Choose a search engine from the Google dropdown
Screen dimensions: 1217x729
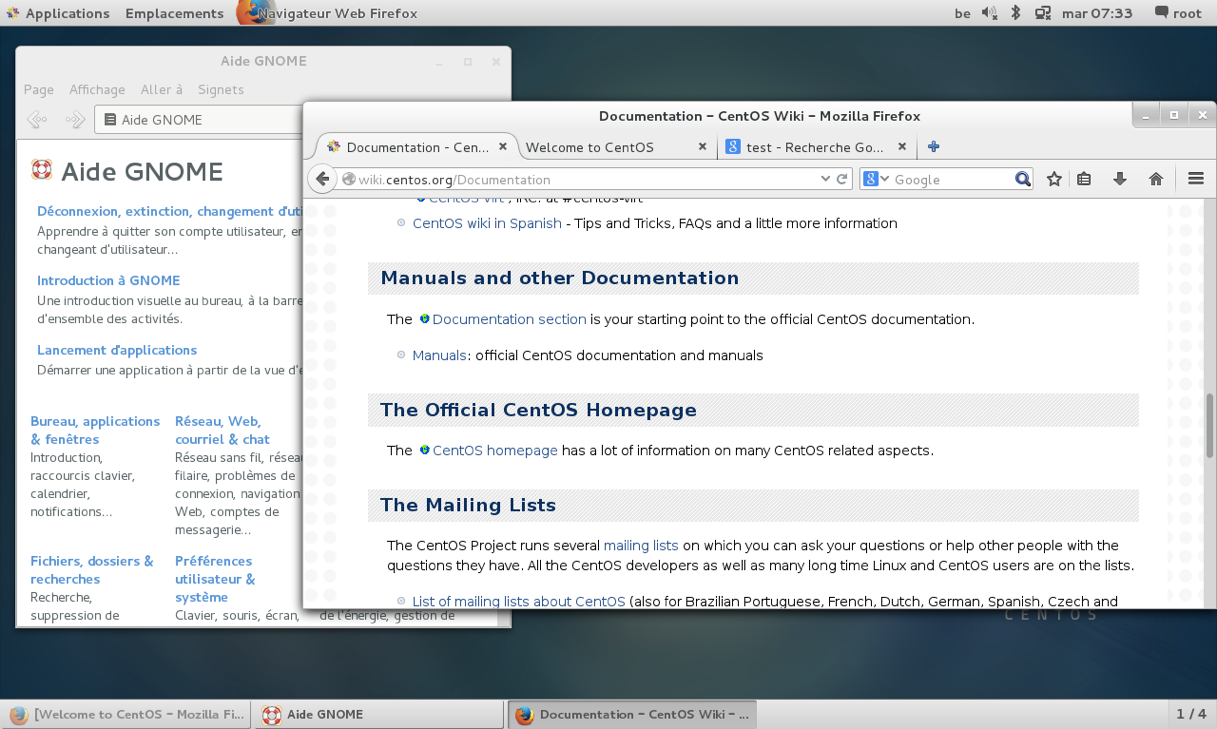click(x=876, y=179)
